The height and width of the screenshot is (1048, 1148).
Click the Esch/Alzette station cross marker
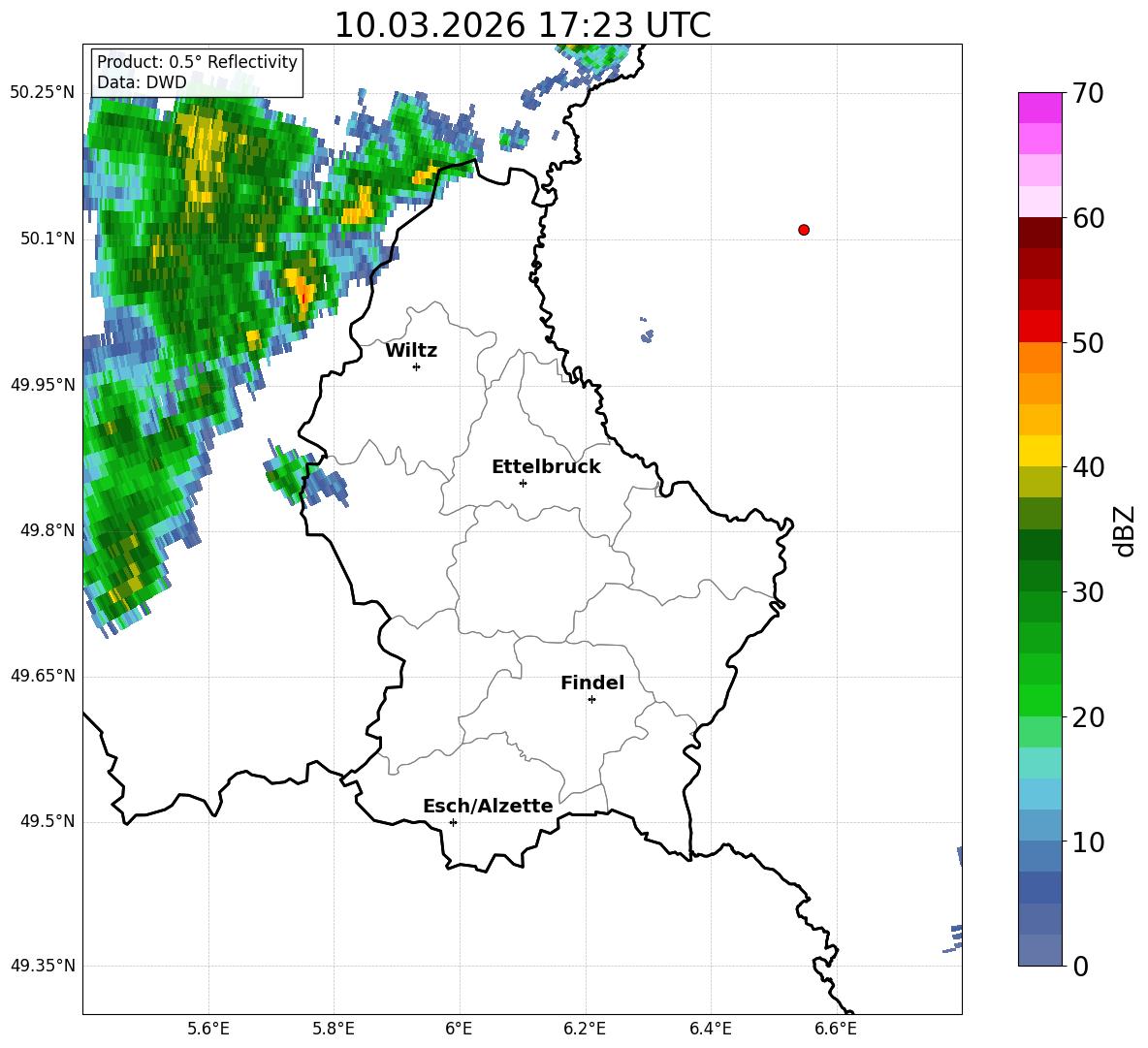coord(453,822)
